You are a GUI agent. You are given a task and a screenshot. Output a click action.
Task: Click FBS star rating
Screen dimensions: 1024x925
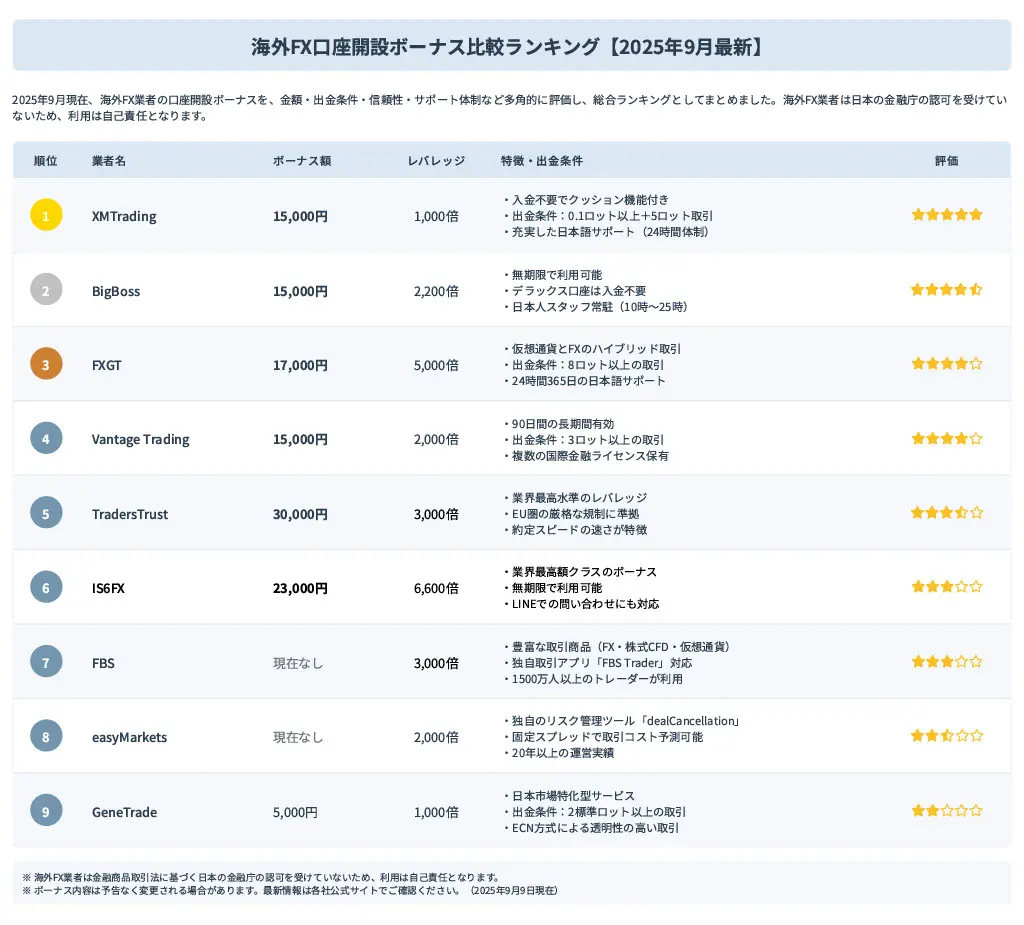(947, 662)
